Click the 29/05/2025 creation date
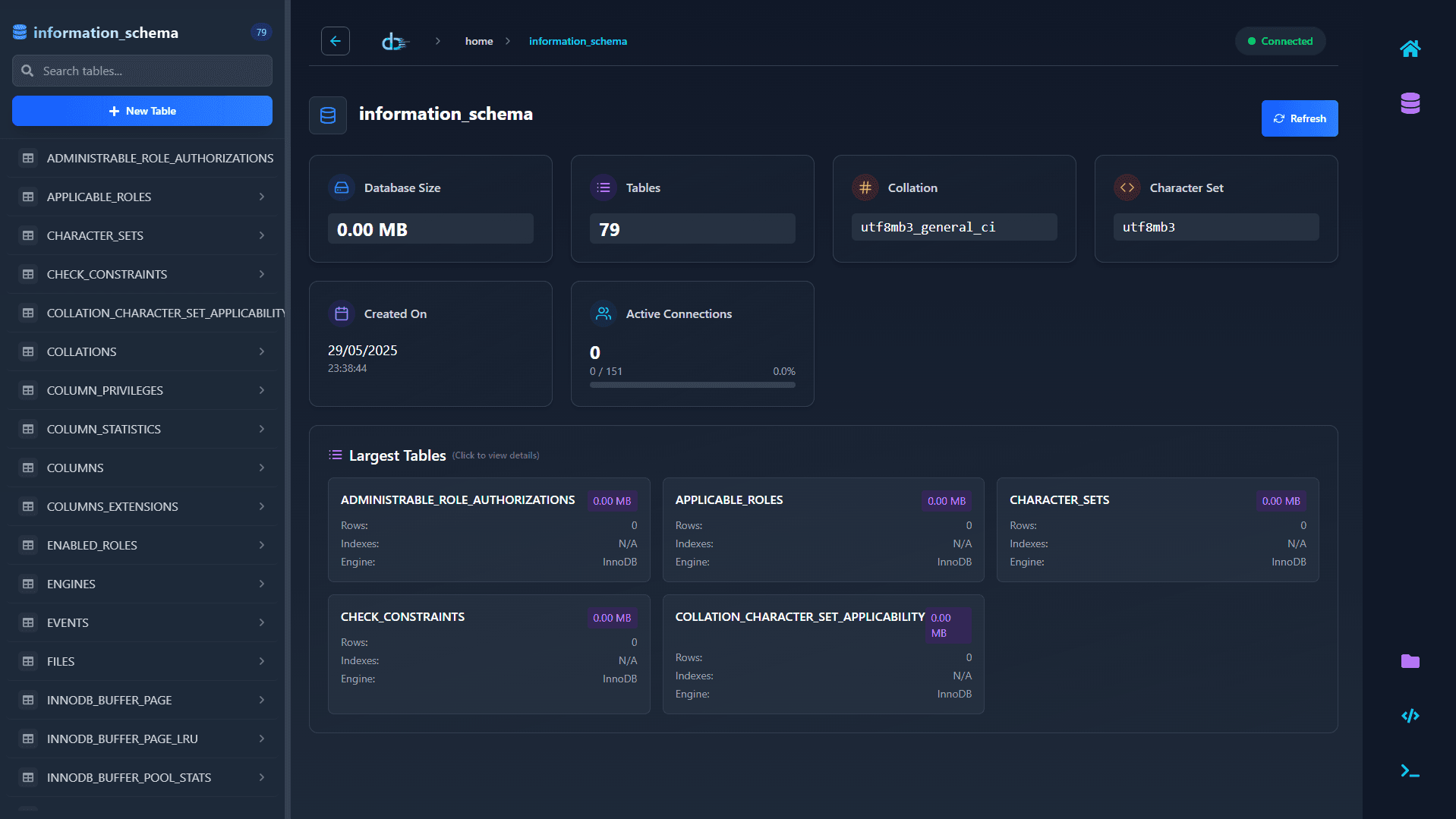1456x819 pixels. click(x=363, y=350)
